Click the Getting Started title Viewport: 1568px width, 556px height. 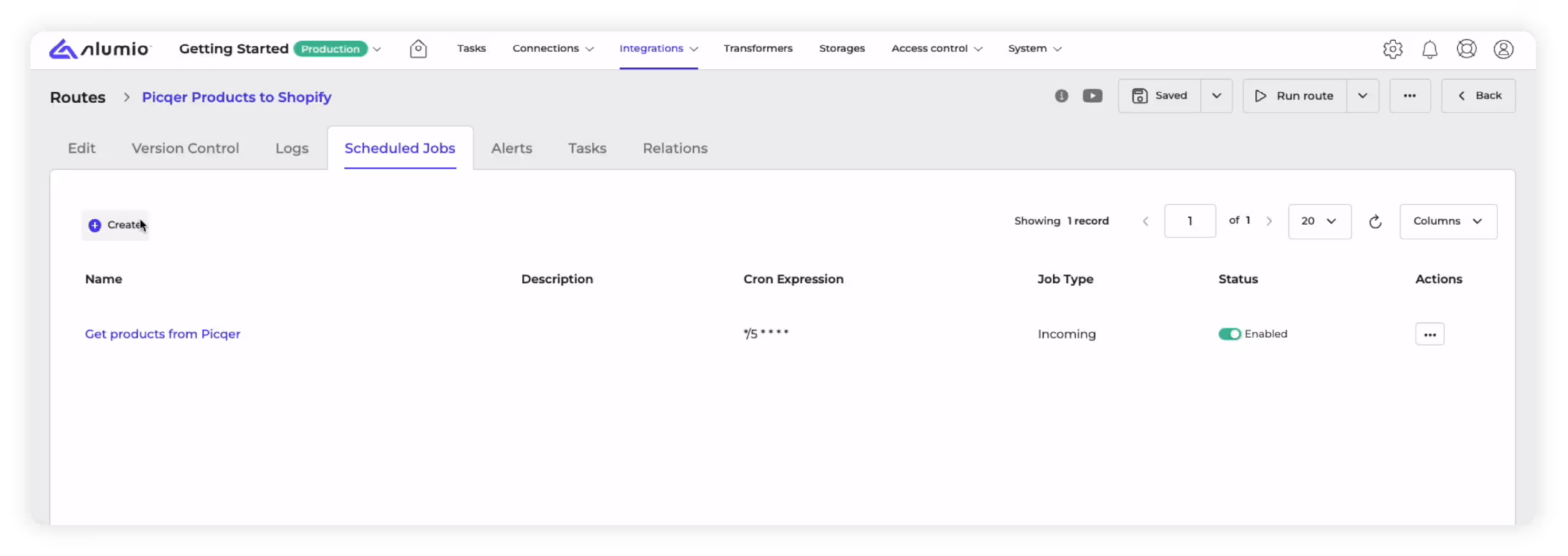233,49
